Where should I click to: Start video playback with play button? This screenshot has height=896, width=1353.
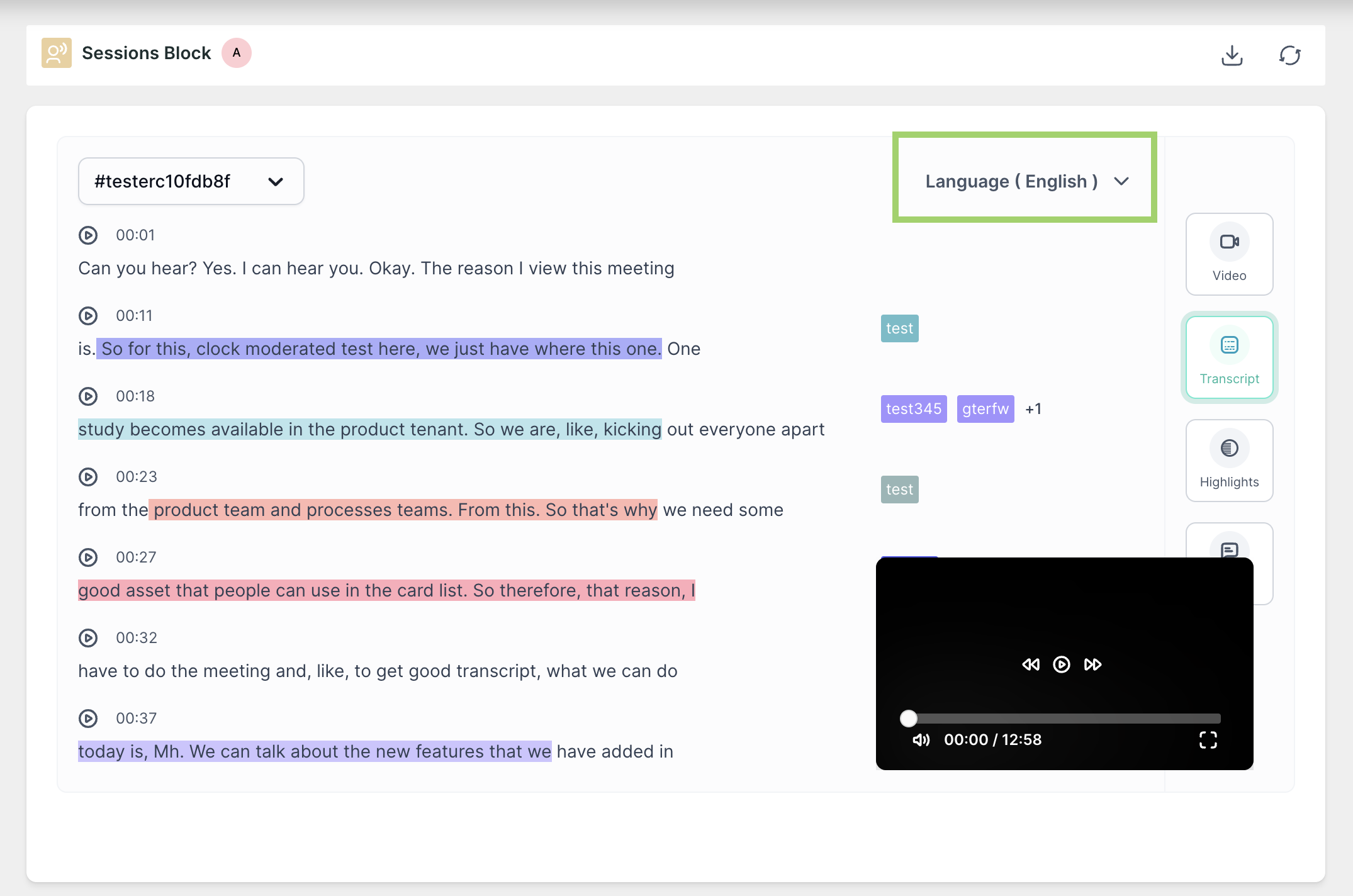[1062, 664]
